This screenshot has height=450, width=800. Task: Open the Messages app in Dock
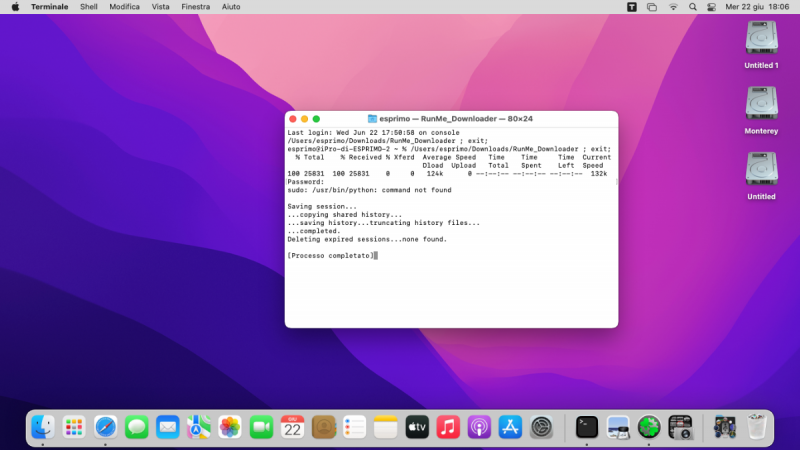(x=137, y=428)
